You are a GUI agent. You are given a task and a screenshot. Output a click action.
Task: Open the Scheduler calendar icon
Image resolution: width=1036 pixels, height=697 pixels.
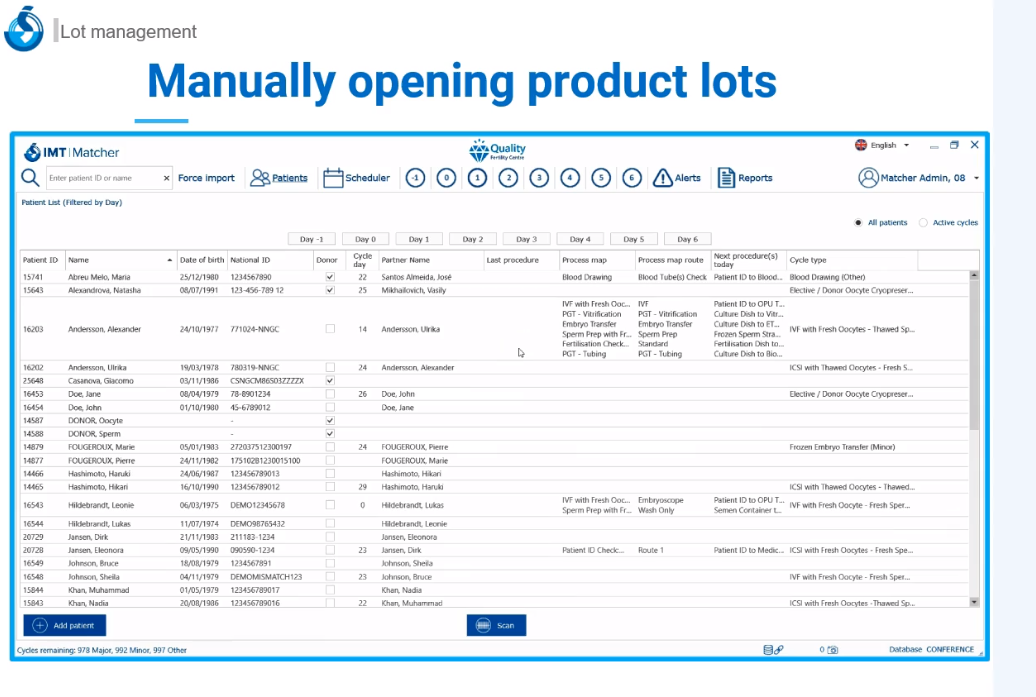(333, 178)
